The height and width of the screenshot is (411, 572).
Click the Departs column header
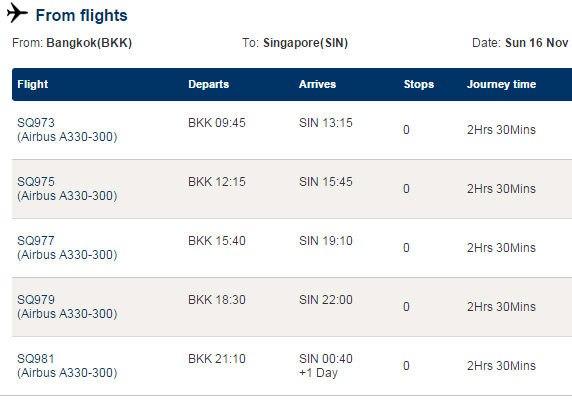tap(208, 84)
